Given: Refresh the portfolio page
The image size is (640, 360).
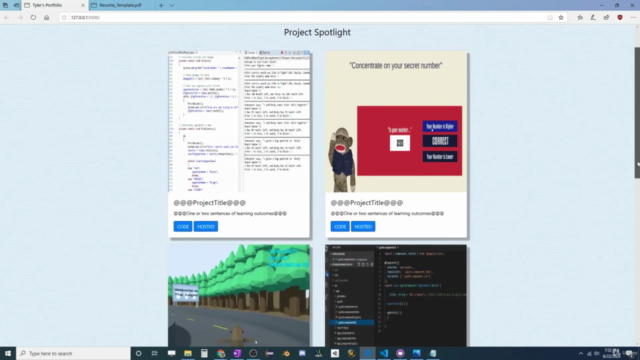Looking at the screenshot, I should coord(33,18).
